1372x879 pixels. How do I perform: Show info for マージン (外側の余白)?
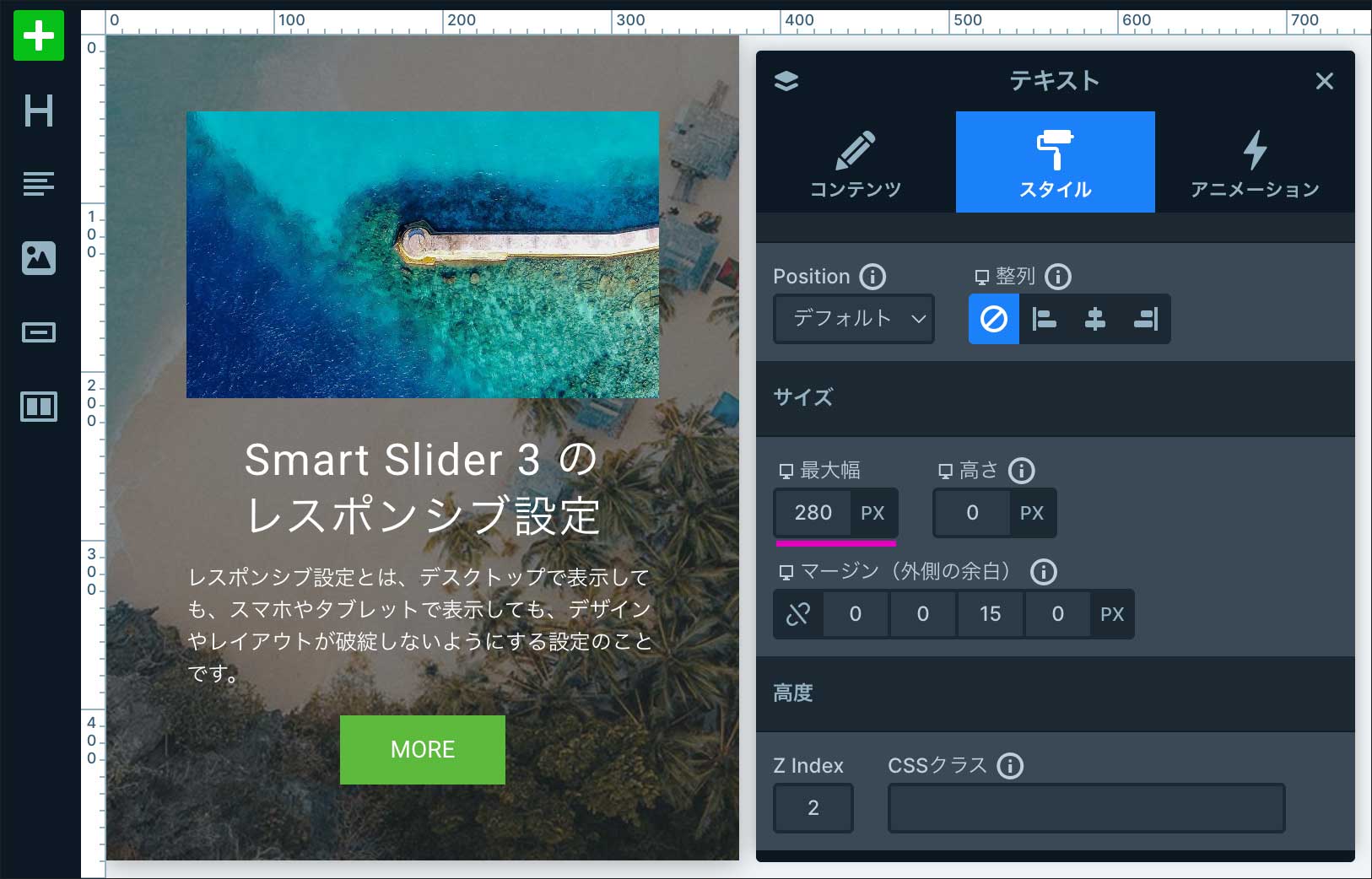[1044, 572]
